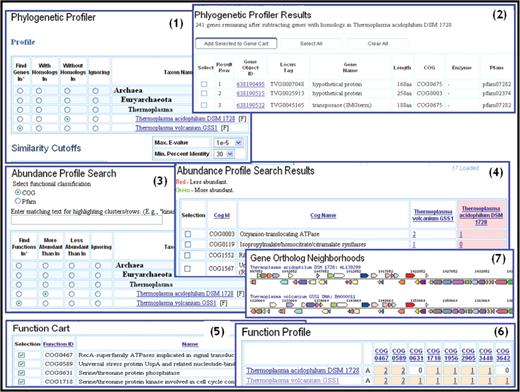
Task: Open the Gene Object ID link in result row 2
Action: tap(250, 93)
